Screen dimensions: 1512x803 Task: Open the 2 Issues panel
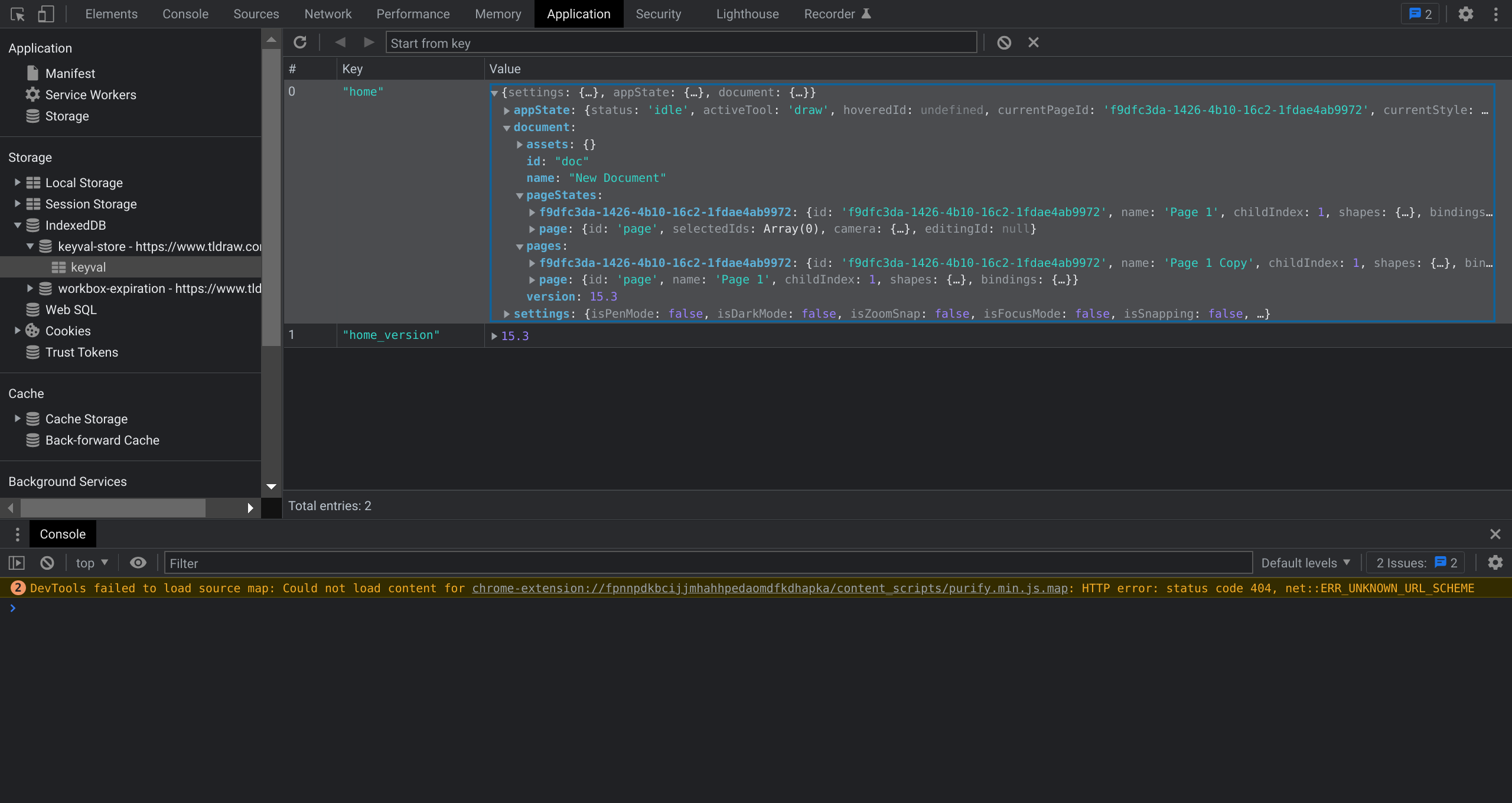coord(1415,563)
